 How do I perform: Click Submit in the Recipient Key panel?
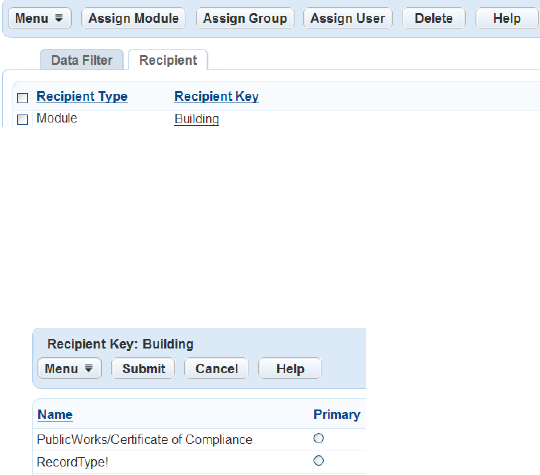click(144, 368)
